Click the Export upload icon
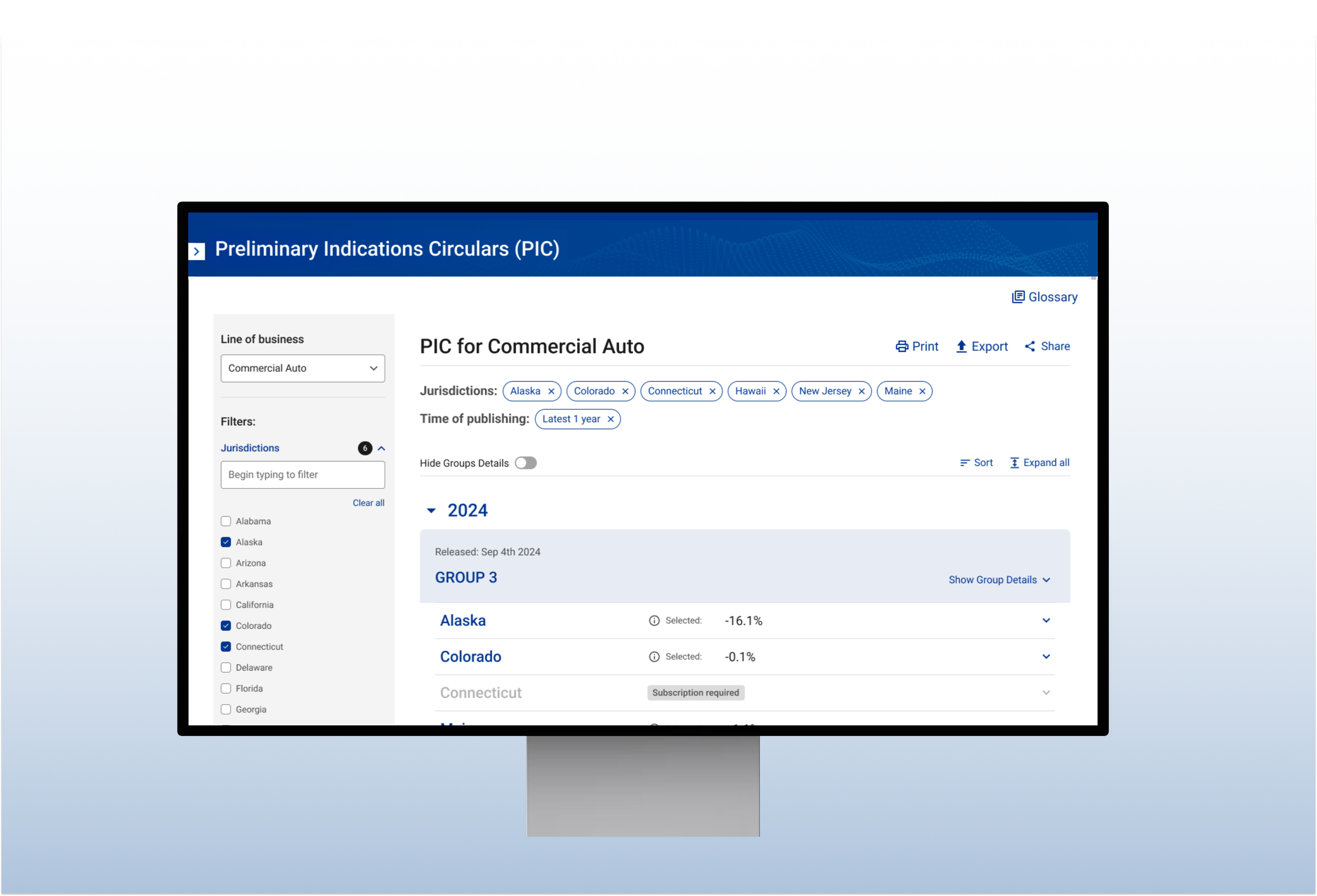Screen dimensions: 1317x896 (961, 346)
